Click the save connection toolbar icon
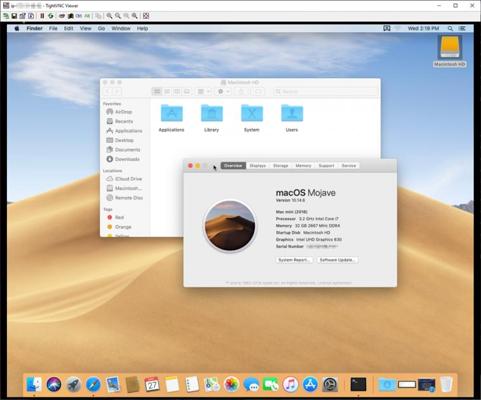The width and height of the screenshot is (481, 400). coord(14,16)
